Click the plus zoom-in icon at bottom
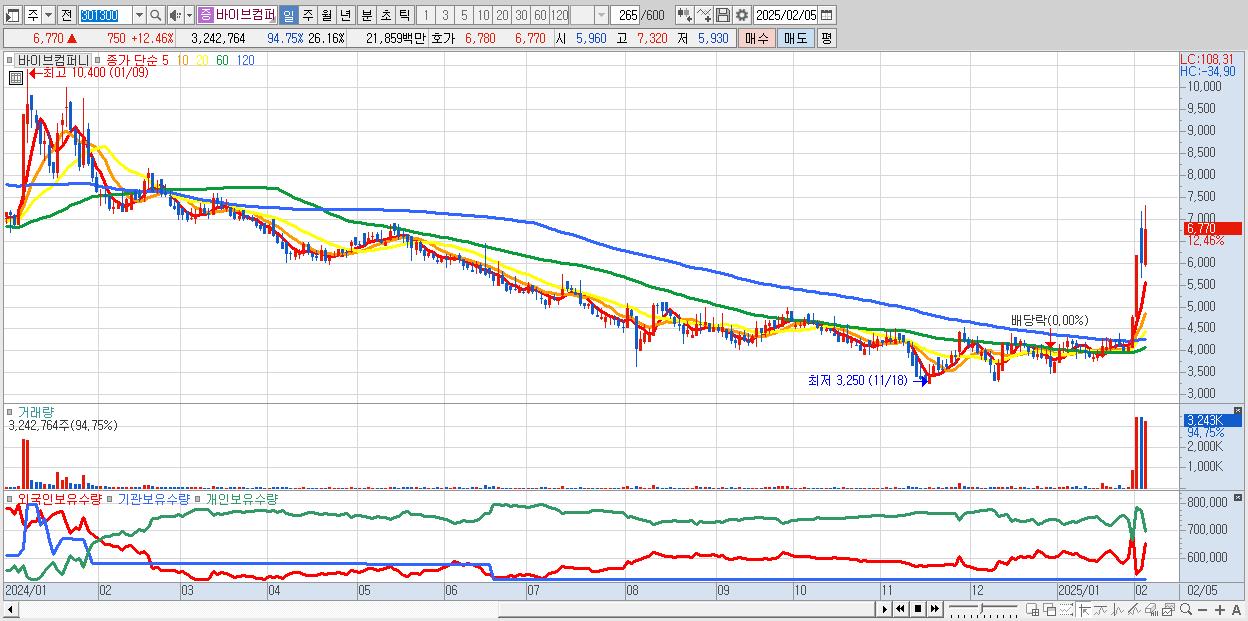Viewport: 1248px width, 621px height. point(1219,609)
